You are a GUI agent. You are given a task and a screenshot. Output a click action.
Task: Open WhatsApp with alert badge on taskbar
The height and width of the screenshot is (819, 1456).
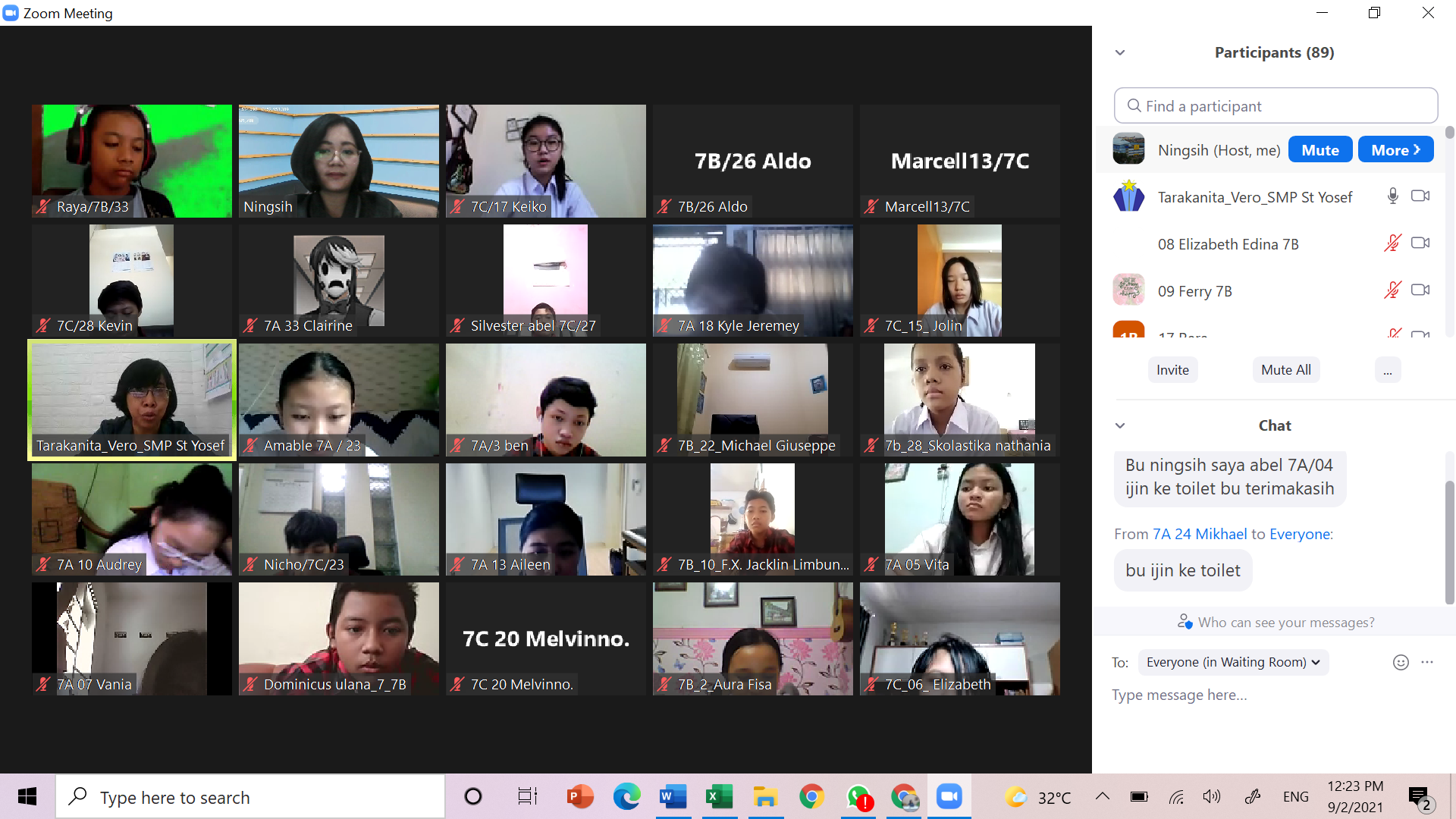coord(859,796)
